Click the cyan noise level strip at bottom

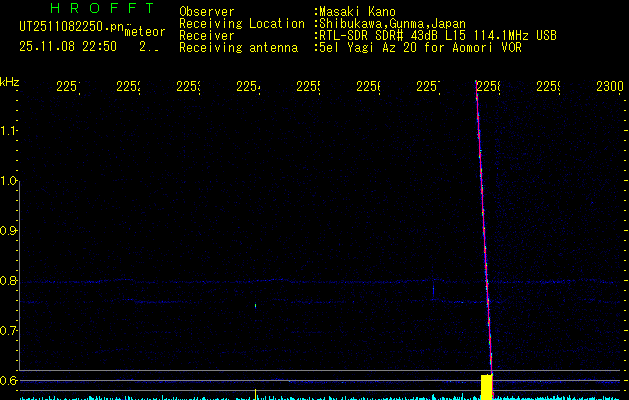(x=300, y=397)
